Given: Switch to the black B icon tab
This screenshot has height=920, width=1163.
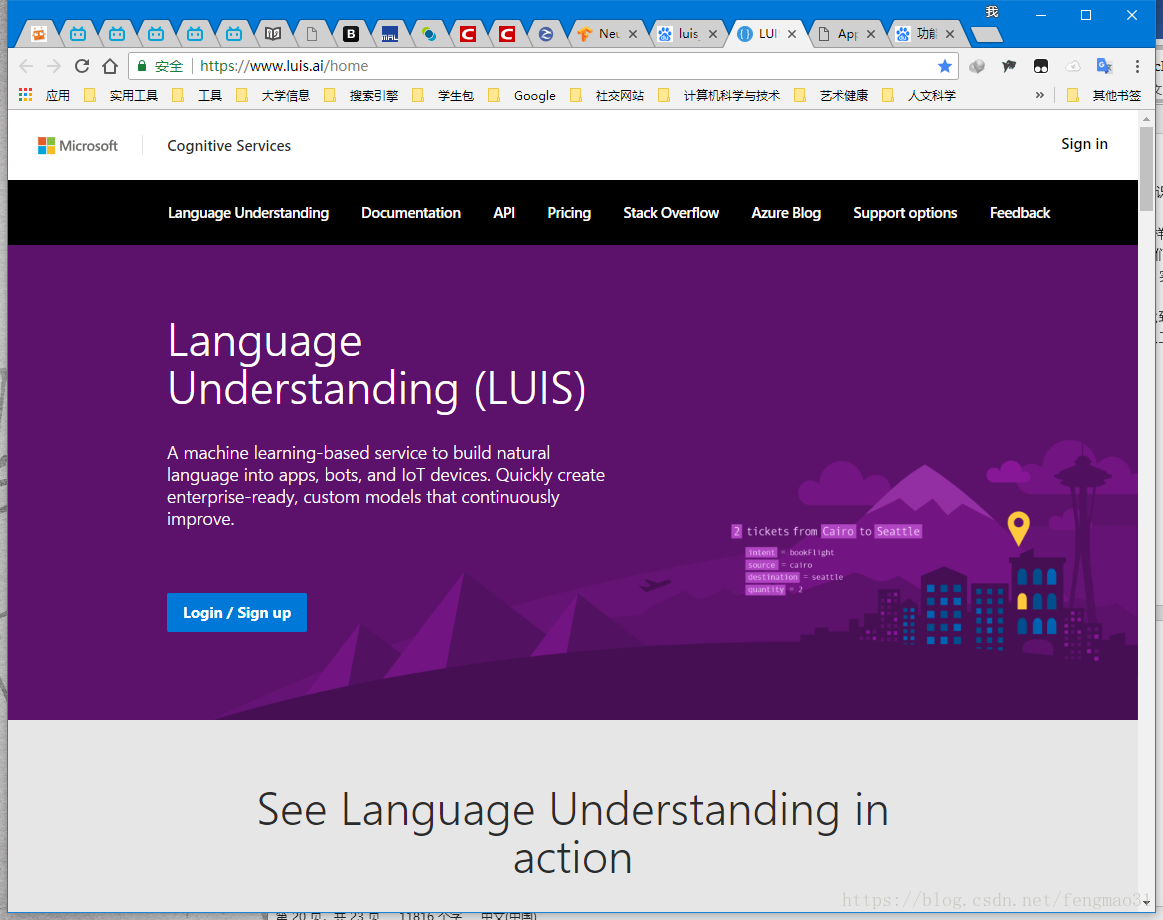Looking at the screenshot, I should (351, 33).
